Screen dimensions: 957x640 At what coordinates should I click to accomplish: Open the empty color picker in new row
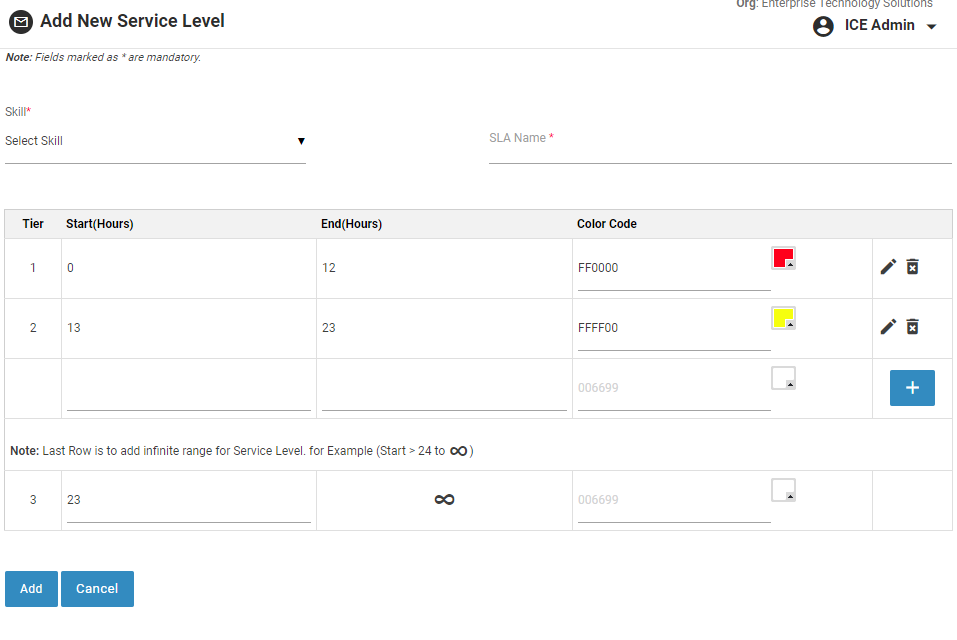pos(783,379)
